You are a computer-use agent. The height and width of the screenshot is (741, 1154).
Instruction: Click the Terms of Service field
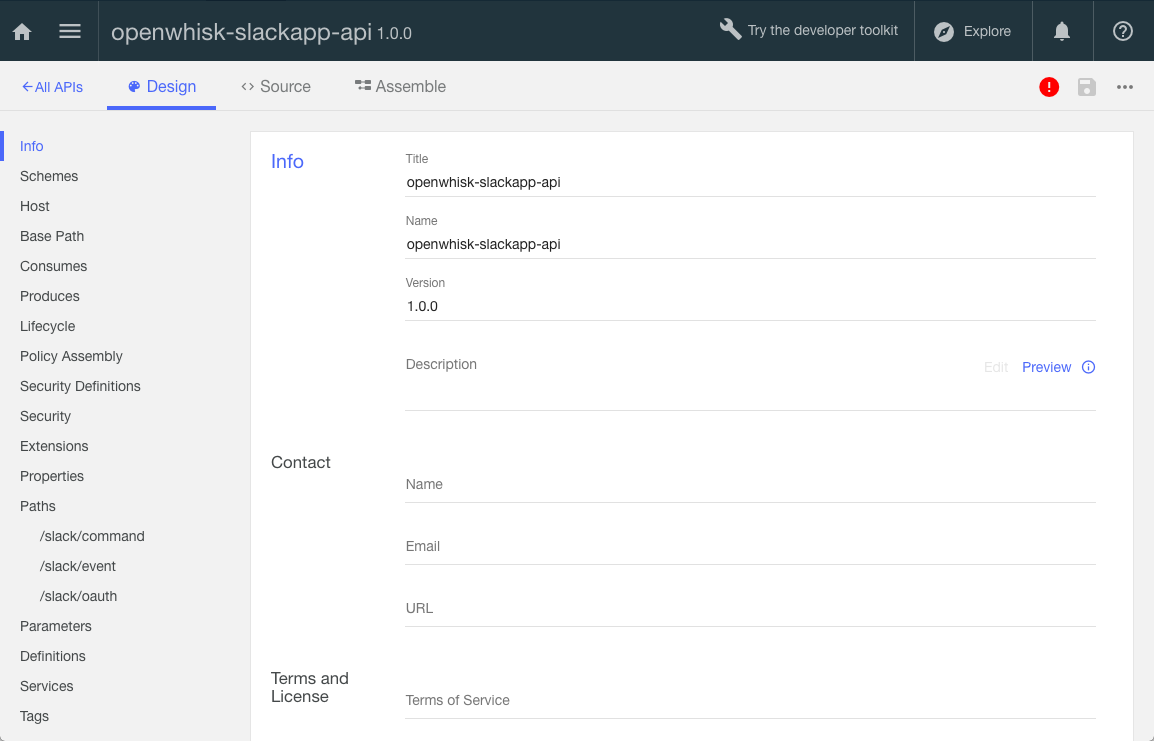750,701
